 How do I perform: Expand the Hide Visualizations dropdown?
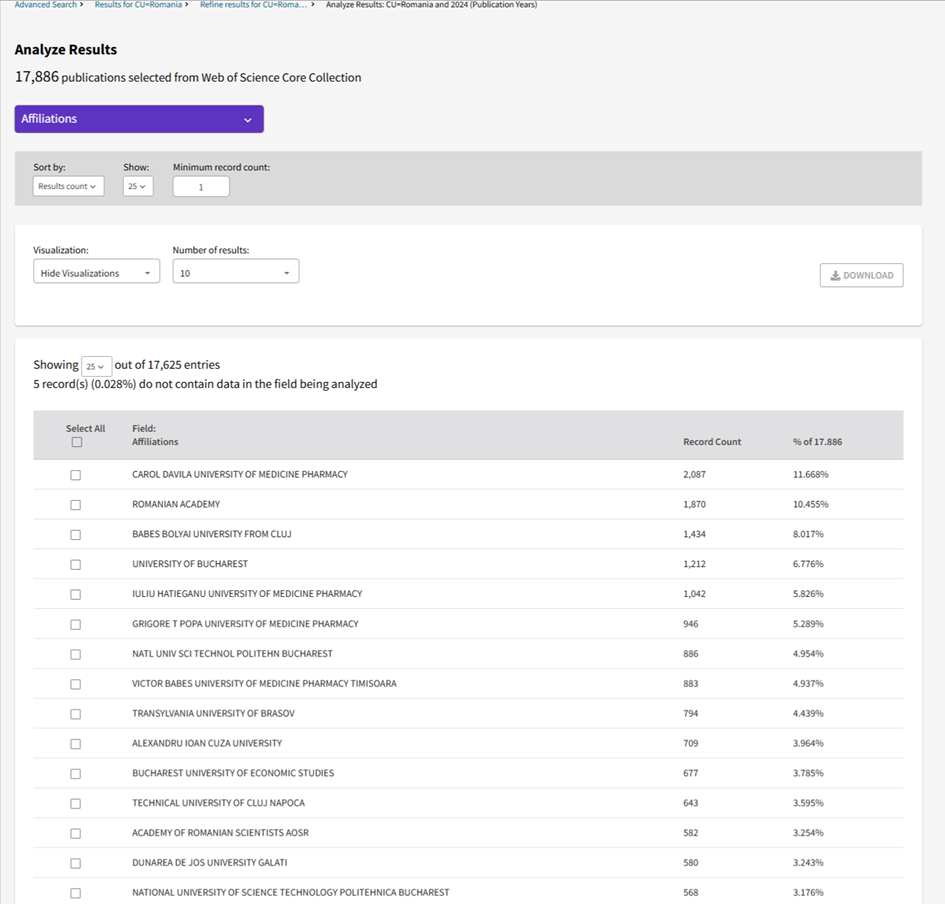point(96,272)
